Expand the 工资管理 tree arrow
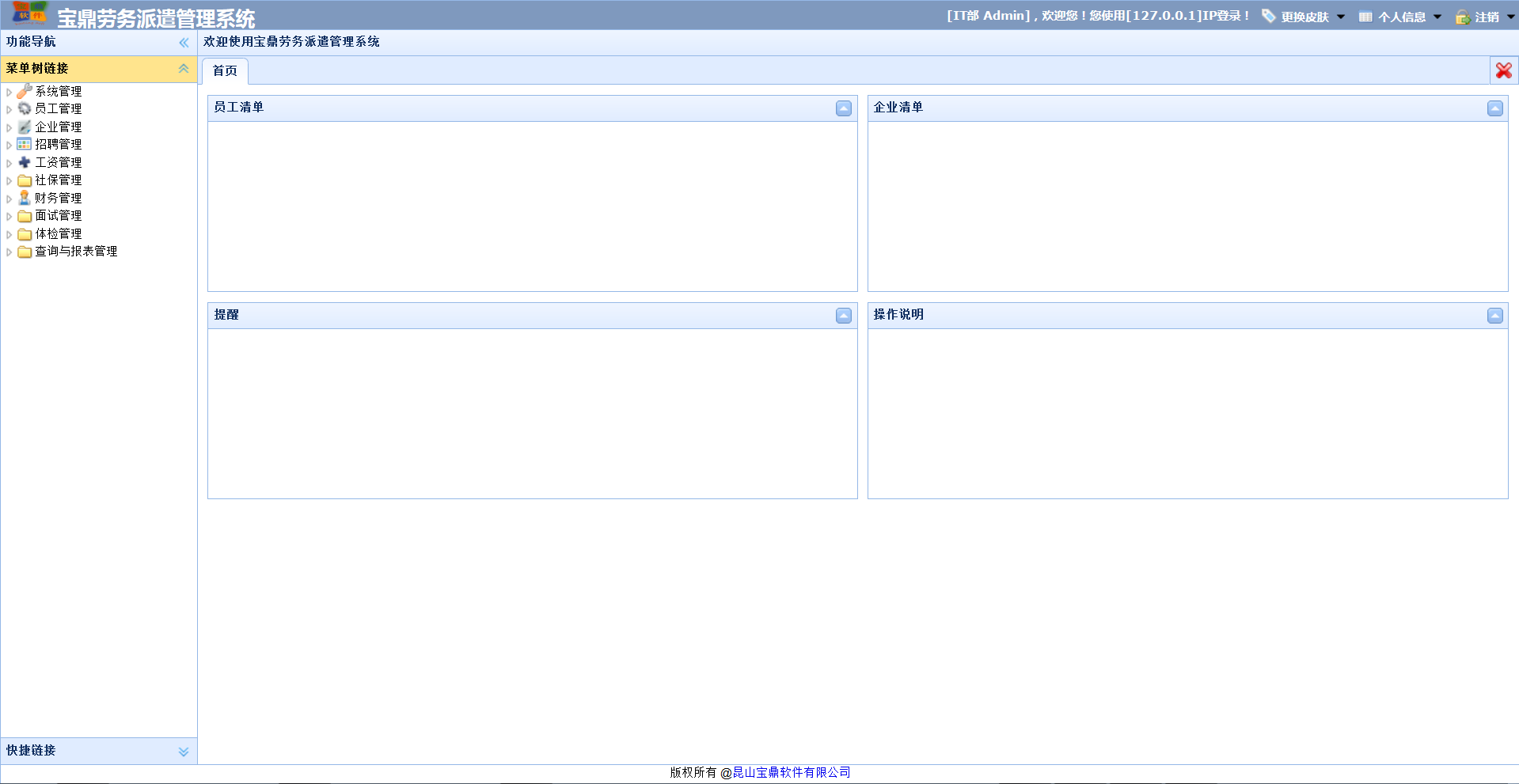This screenshot has height=784, width=1519. (x=9, y=164)
